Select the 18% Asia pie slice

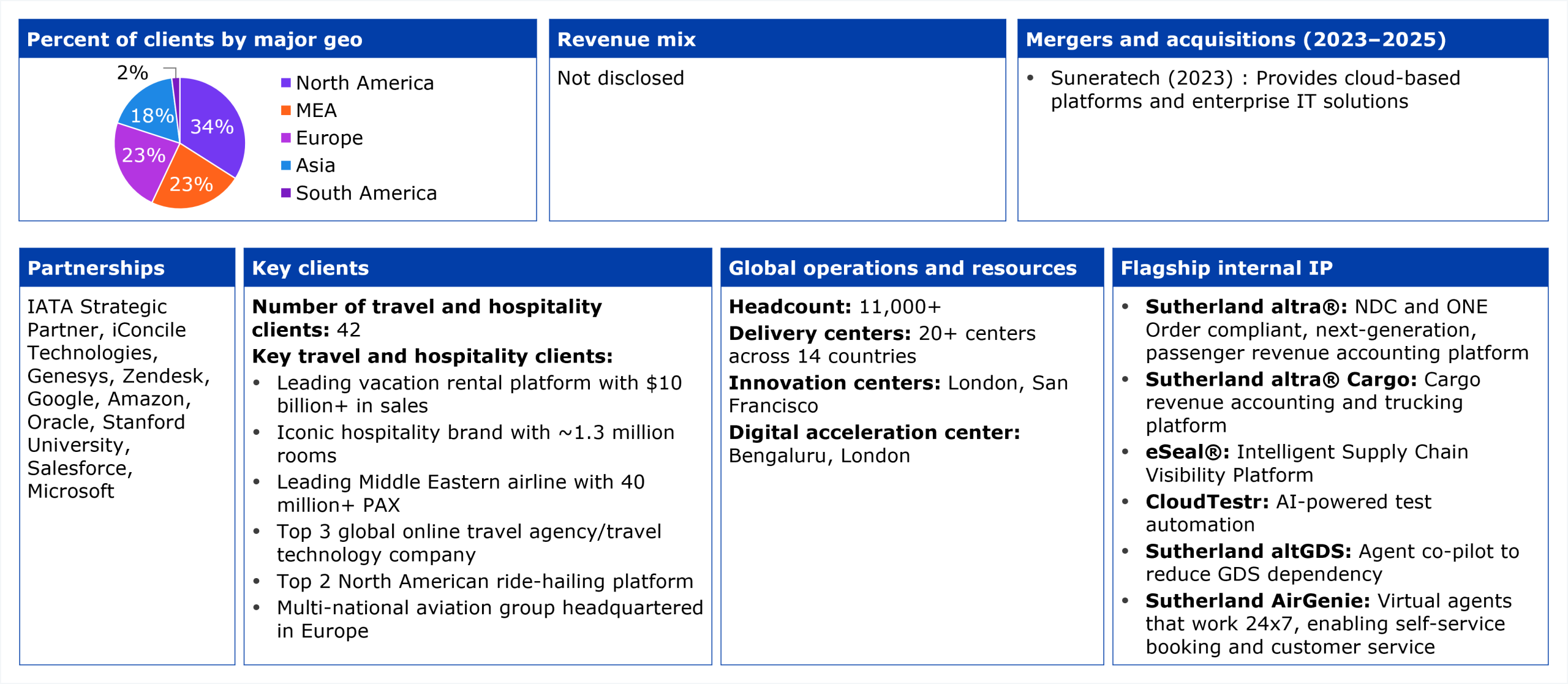coord(151,115)
